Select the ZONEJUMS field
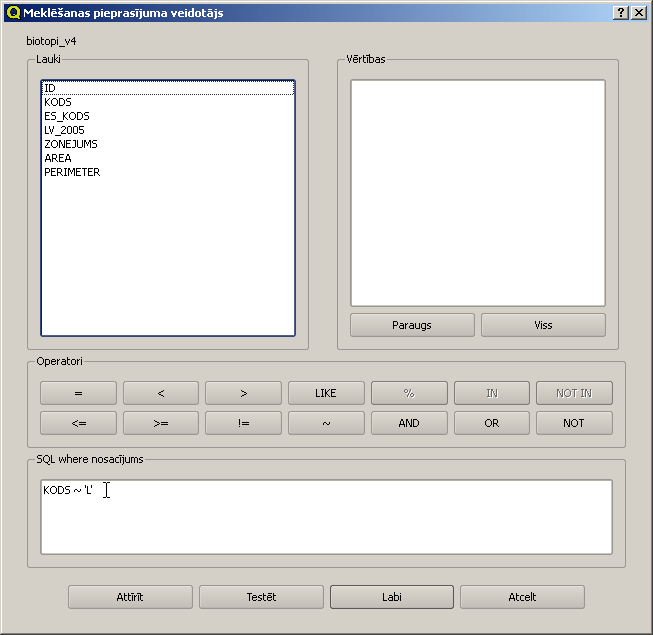The image size is (653, 635). 168,144
